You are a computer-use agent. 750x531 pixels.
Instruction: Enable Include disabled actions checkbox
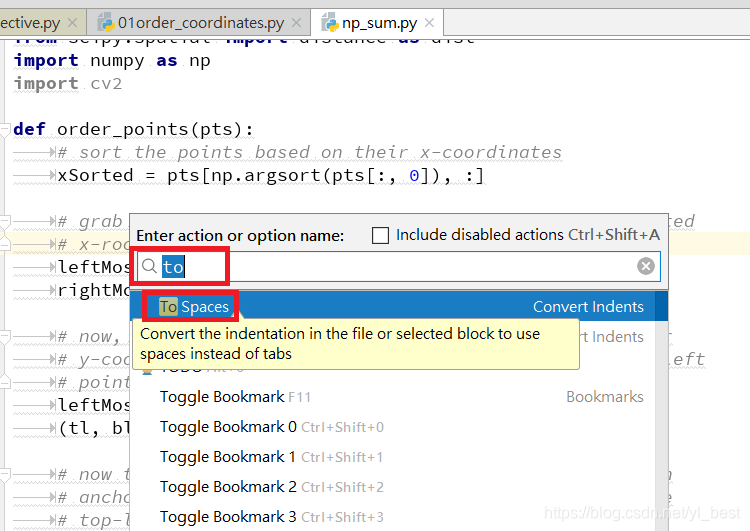[380, 235]
